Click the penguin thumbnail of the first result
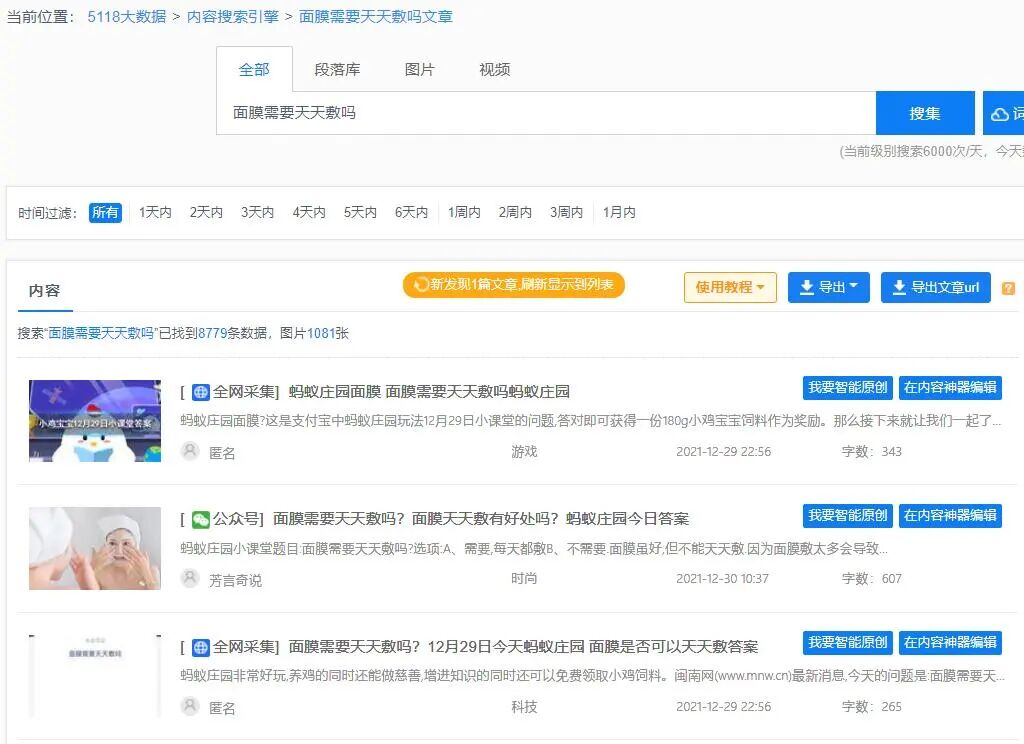Image resolution: width=1024 pixels, height=744 pixels. tap(95, 421)
